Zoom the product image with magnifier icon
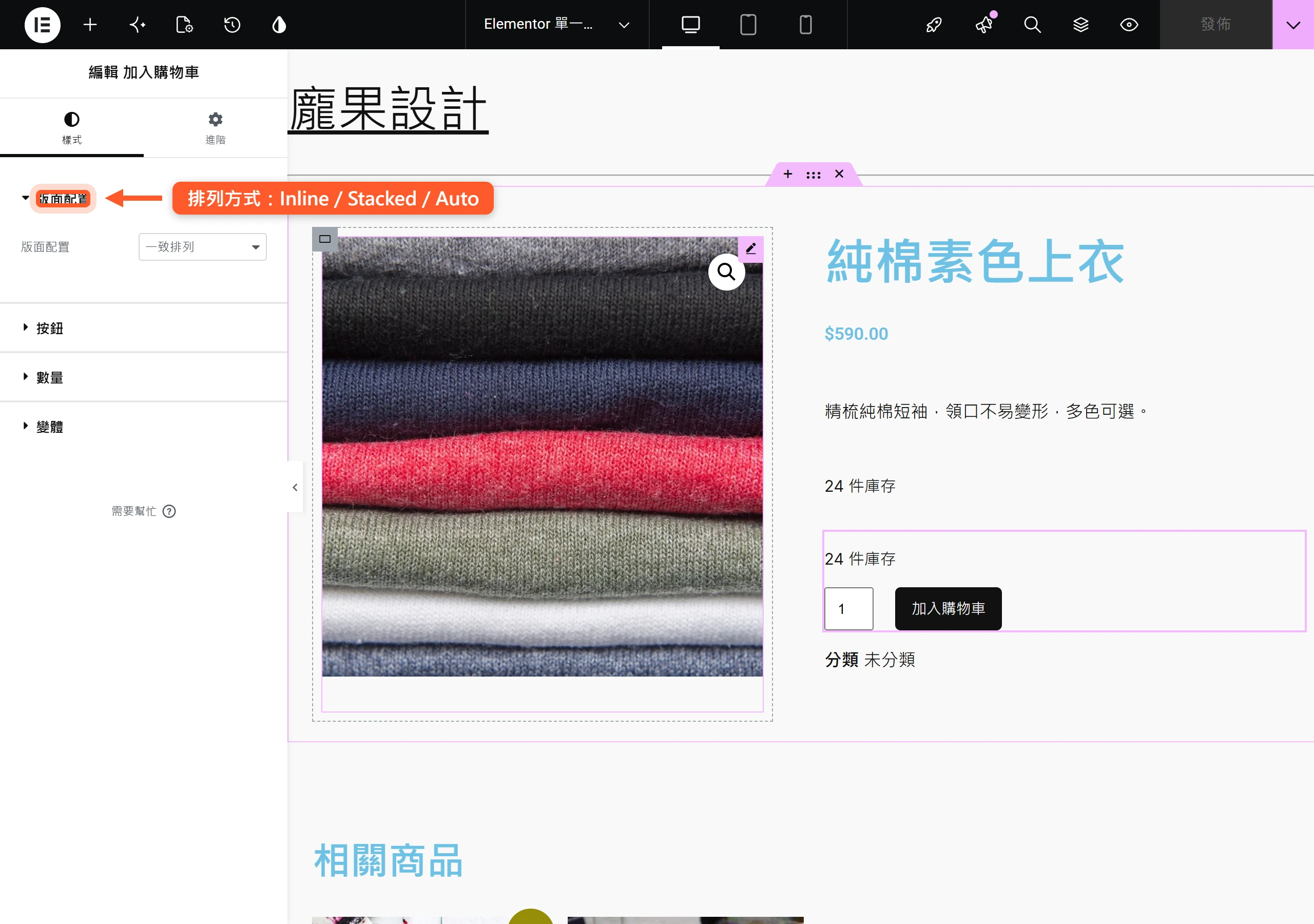1314x924 pixels. pos(726,272)
